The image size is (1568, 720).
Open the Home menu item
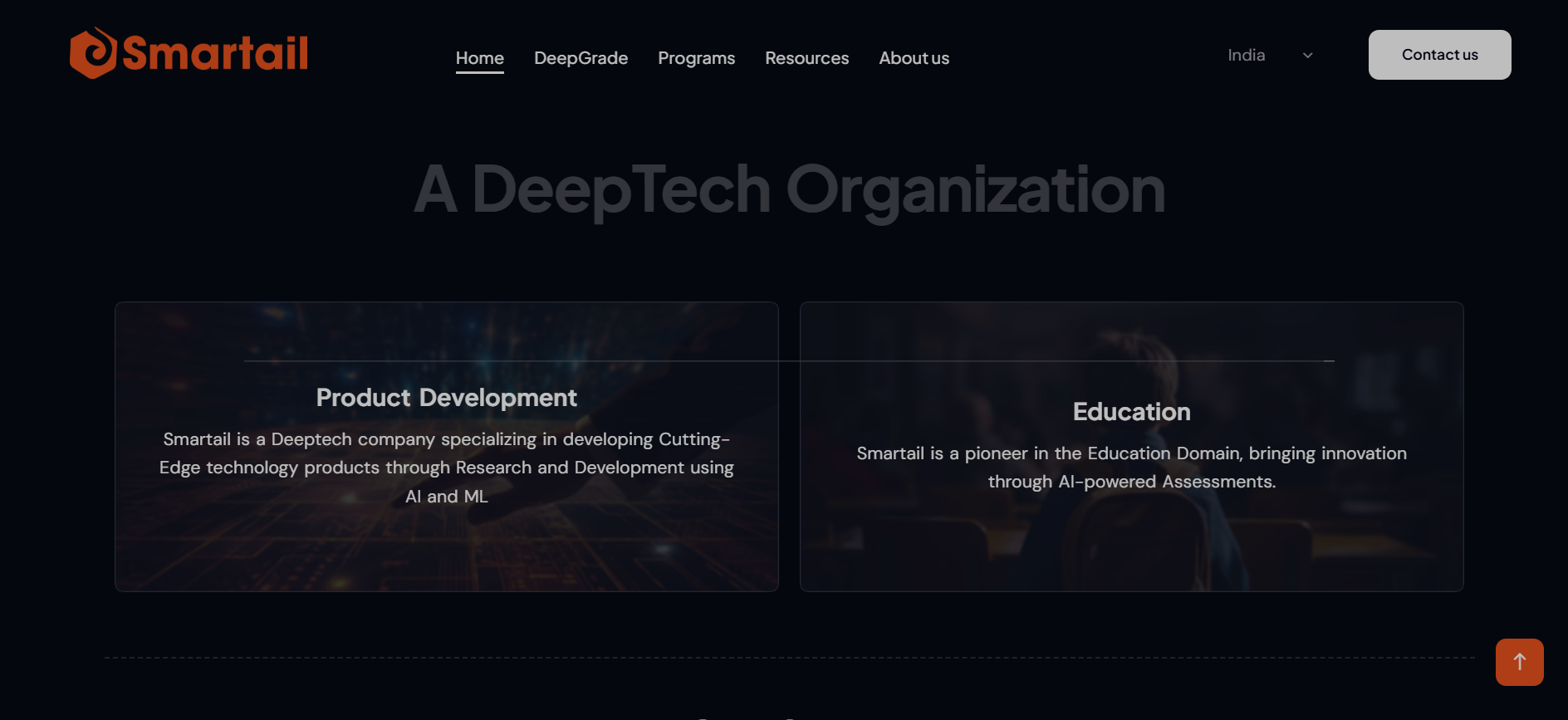(480, 58)
